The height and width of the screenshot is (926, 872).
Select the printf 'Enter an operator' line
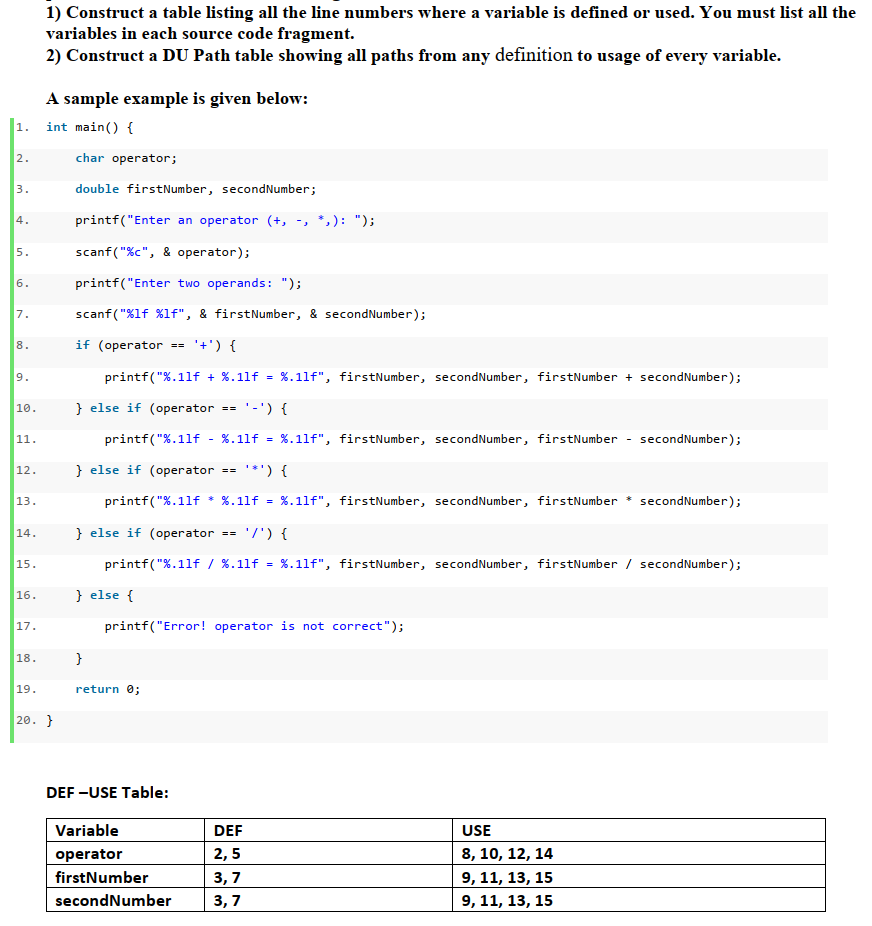pyautogui.click(x=225, y=220)
